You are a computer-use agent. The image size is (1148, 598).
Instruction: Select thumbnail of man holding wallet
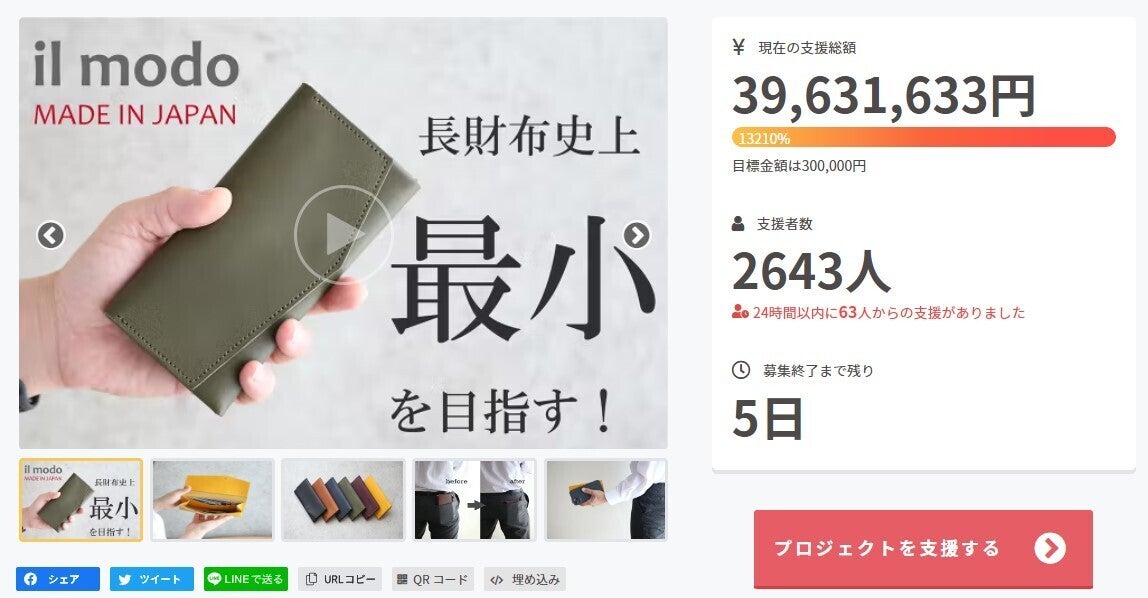point(605,500)
